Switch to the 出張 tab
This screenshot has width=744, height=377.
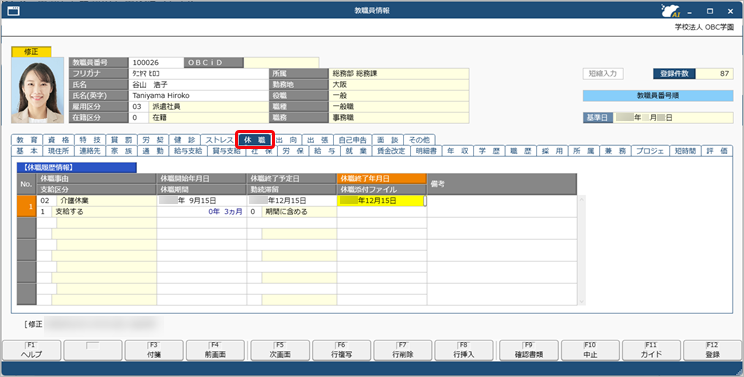317,140
